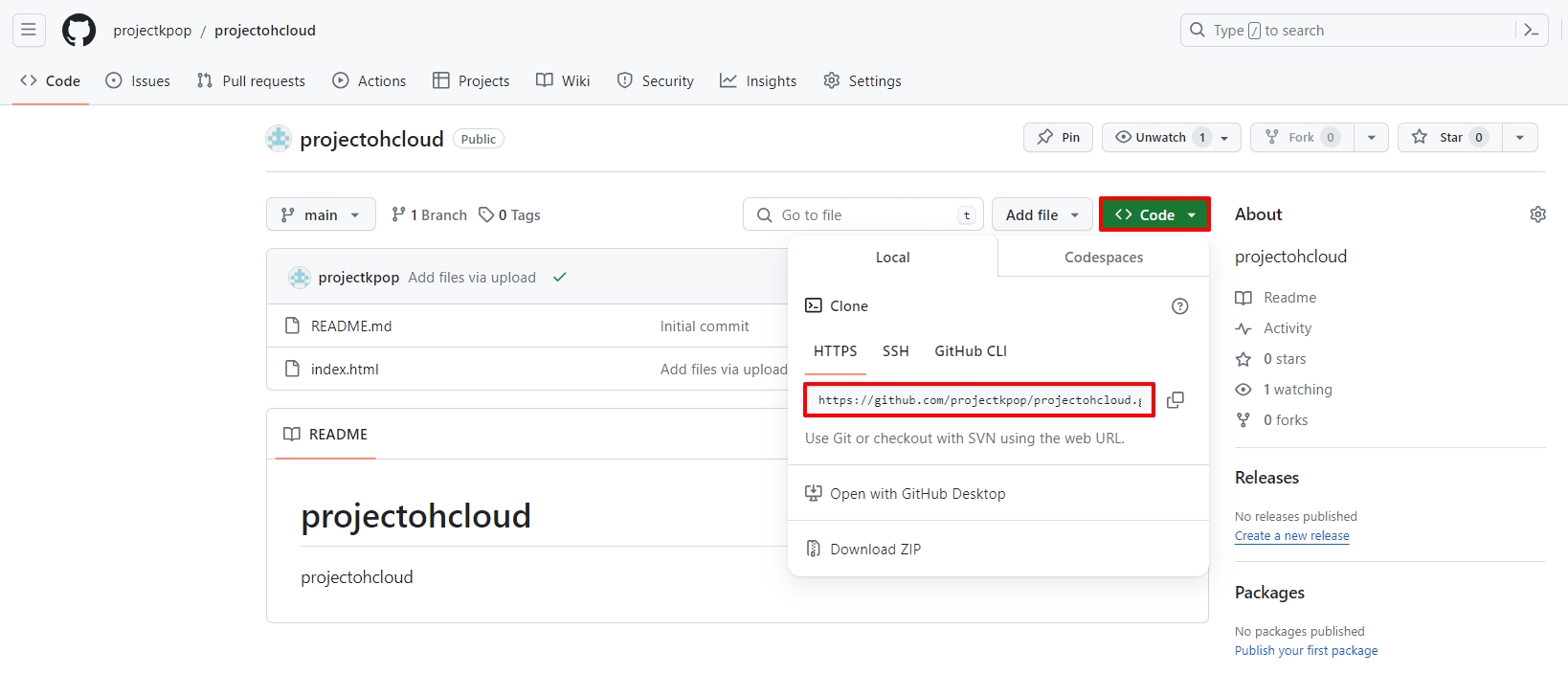Click the clone URL text field

point(979,400)
